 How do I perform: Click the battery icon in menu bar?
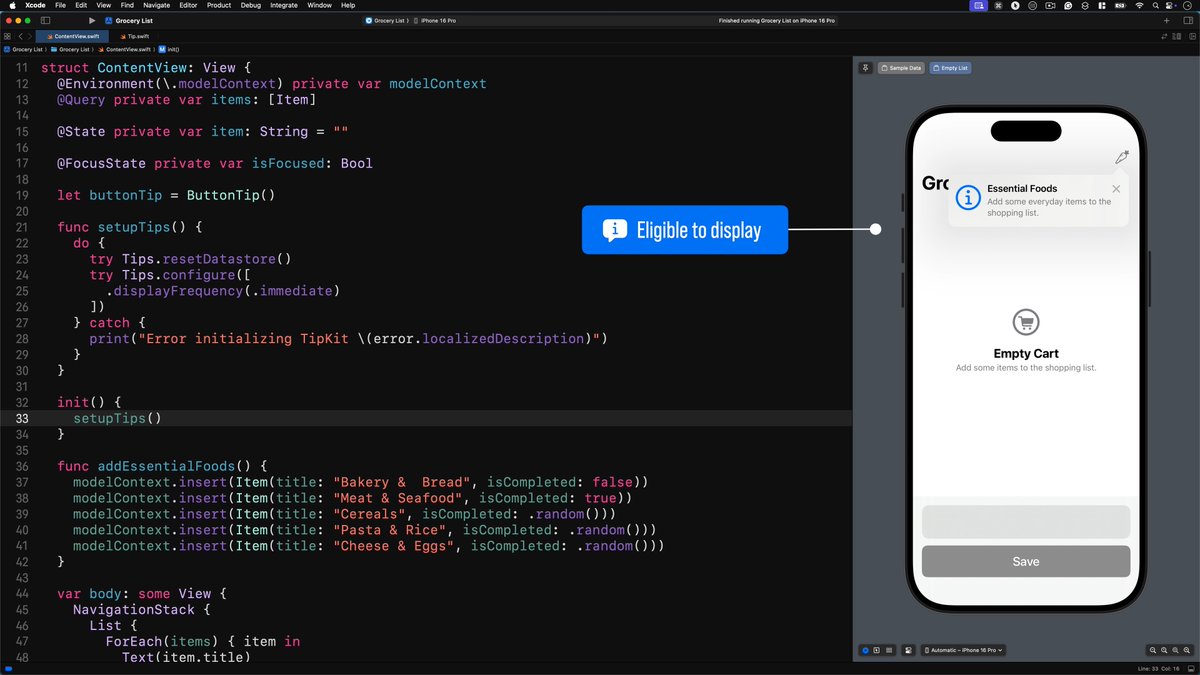point(1119,5)
